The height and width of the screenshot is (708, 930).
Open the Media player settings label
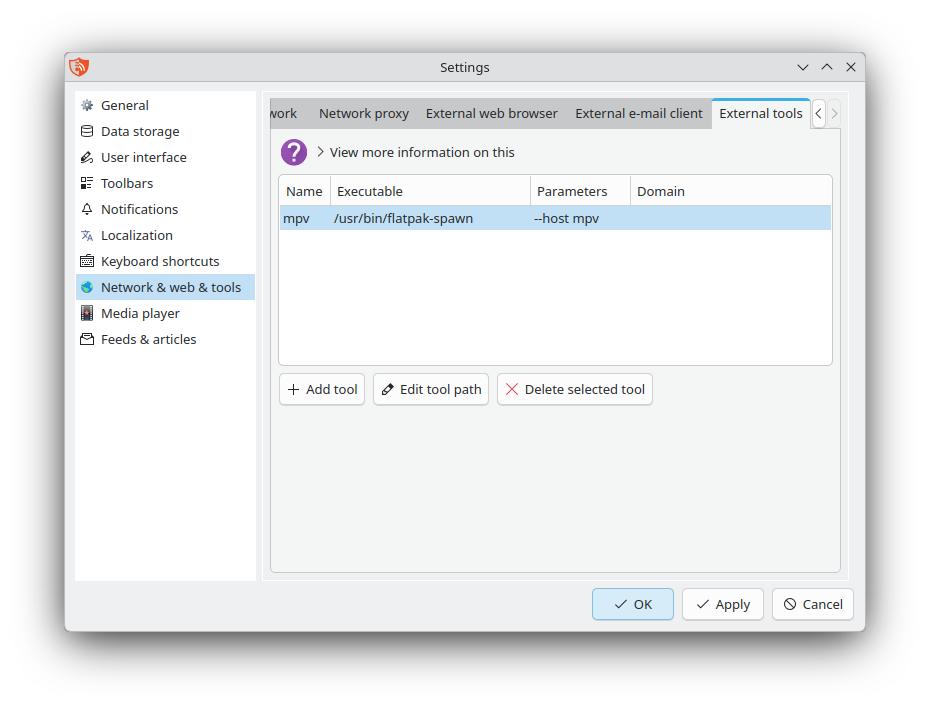[141, 314]
